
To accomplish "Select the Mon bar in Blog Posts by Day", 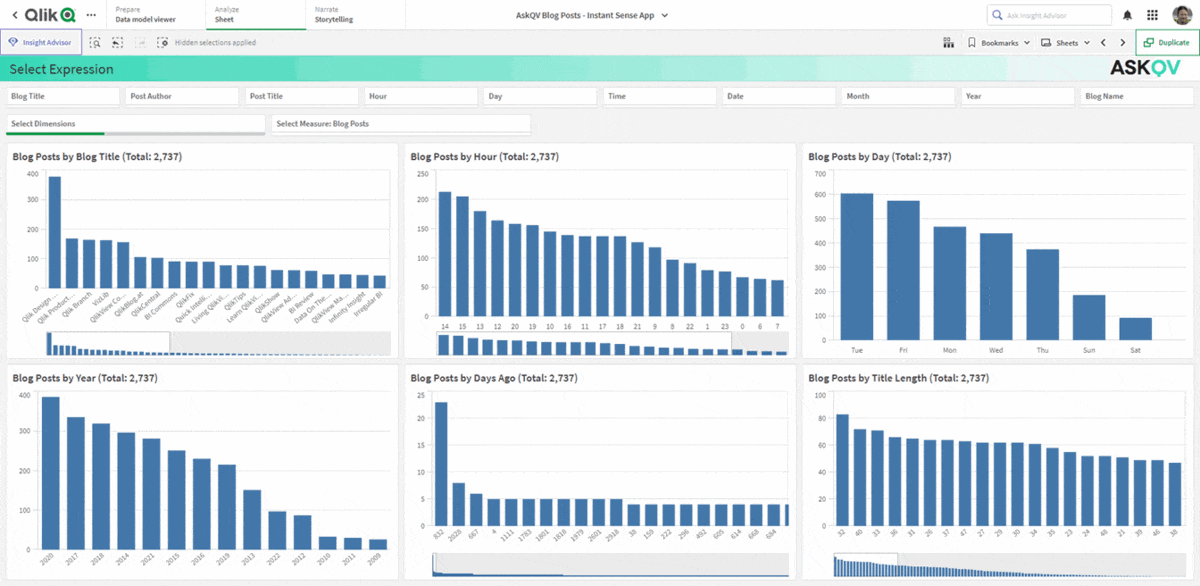I will [950, 284].
